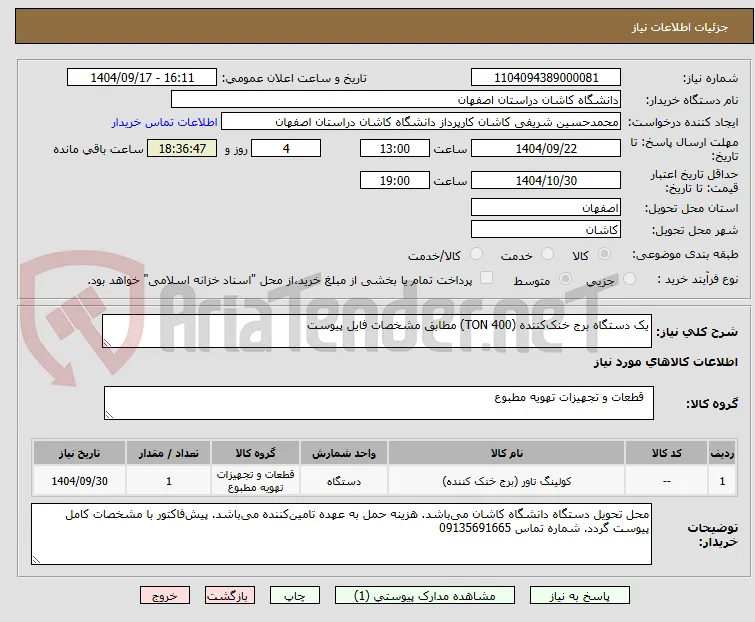The width and height of the screenshot is (755, 622).
Task: Click the پاسخ به نیاز button
Action: click(x=580, y=596)
